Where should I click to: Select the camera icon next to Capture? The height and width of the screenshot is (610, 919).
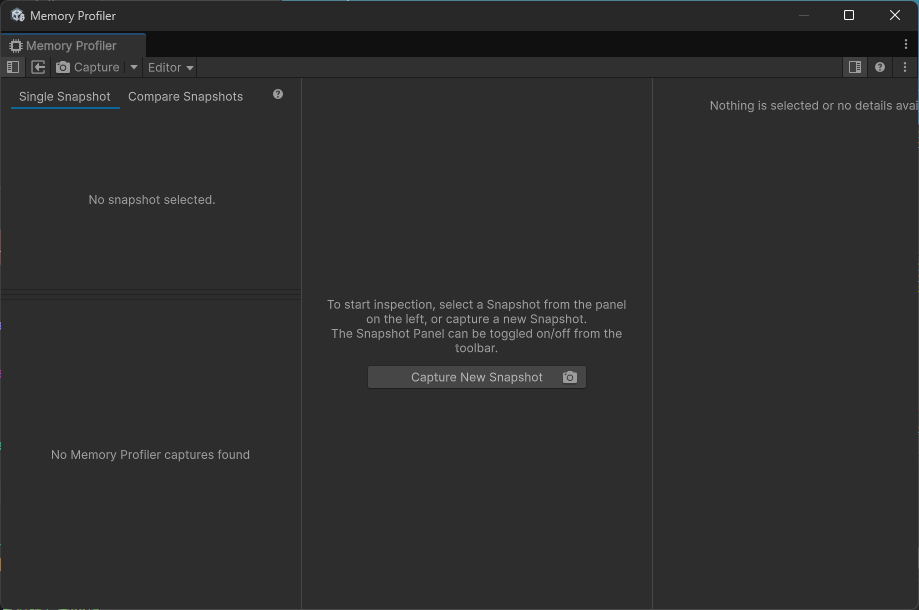(x=63, y=67)
